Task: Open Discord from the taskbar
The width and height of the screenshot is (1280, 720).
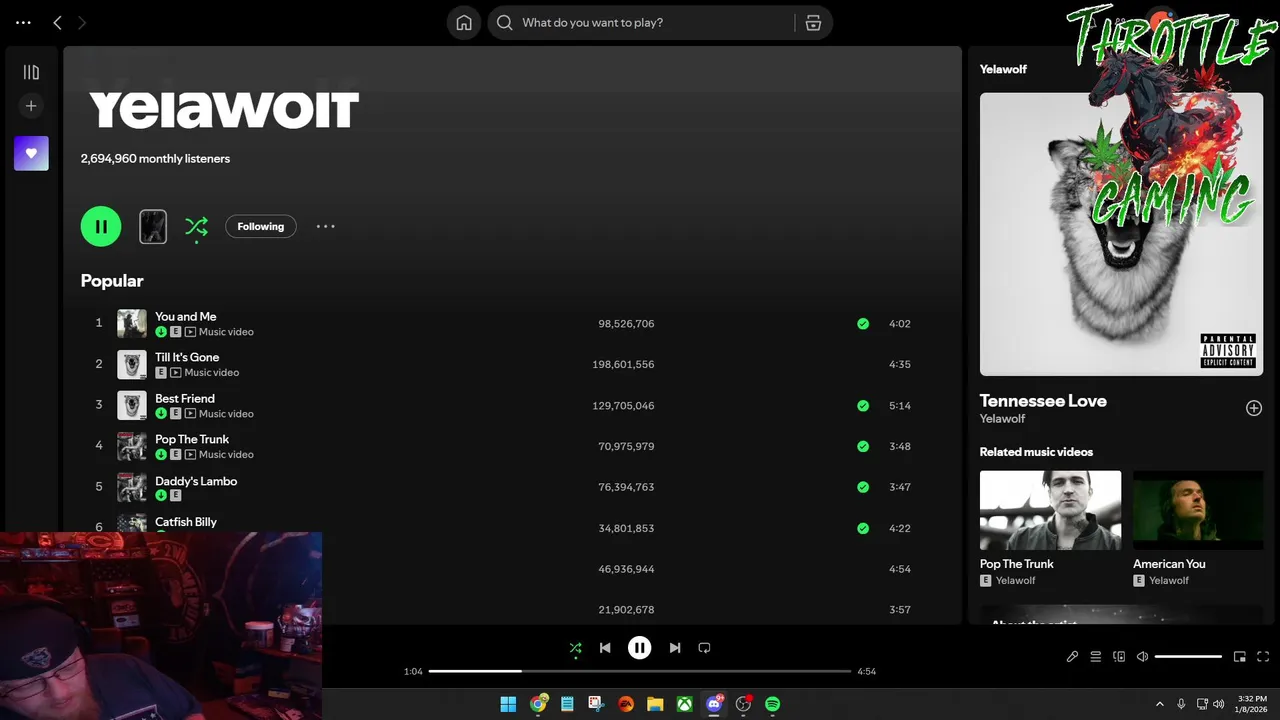Action: (x=714, y=704)
